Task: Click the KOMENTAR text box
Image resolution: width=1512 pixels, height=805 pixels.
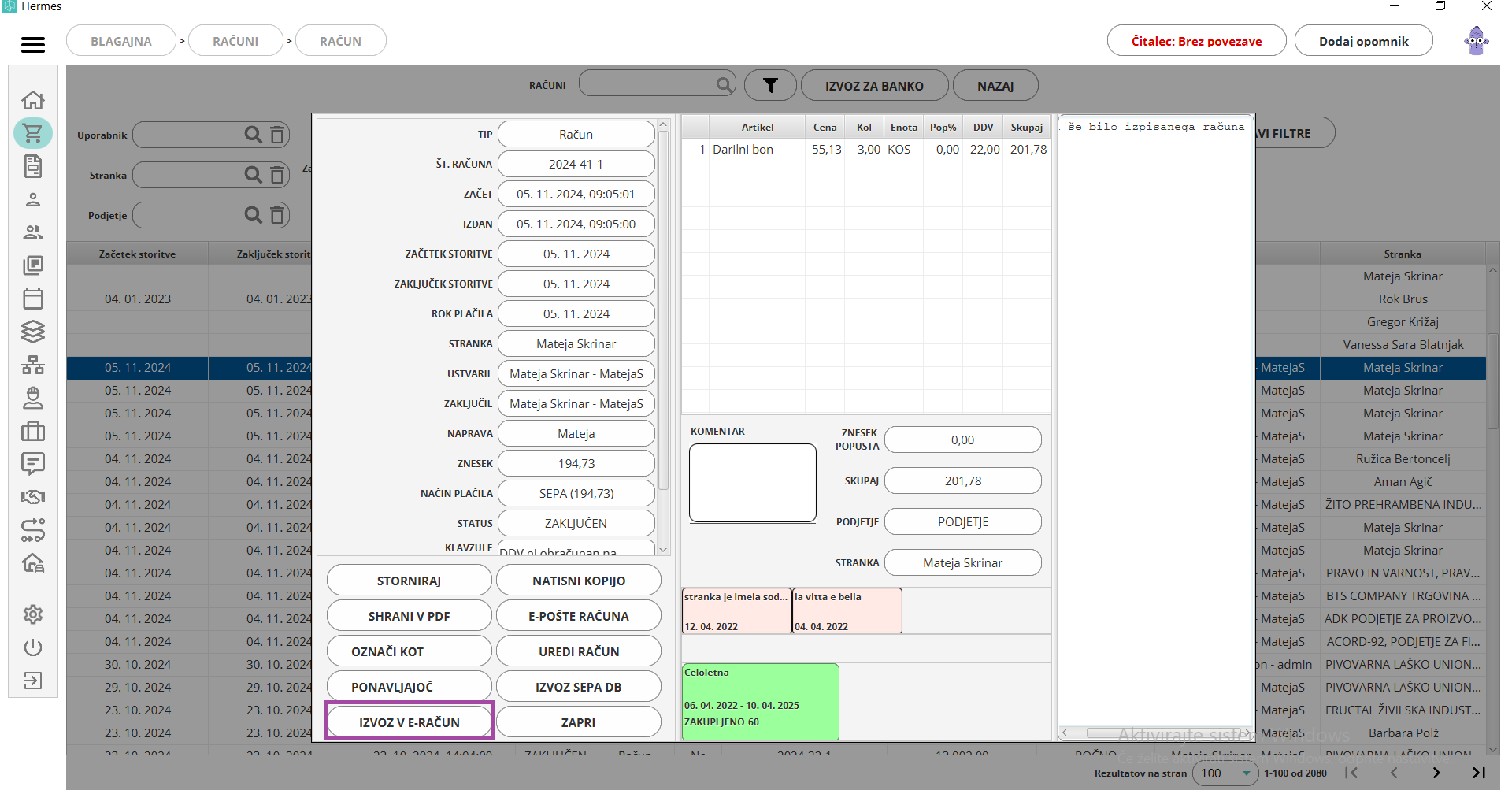Action: [753, 483]
